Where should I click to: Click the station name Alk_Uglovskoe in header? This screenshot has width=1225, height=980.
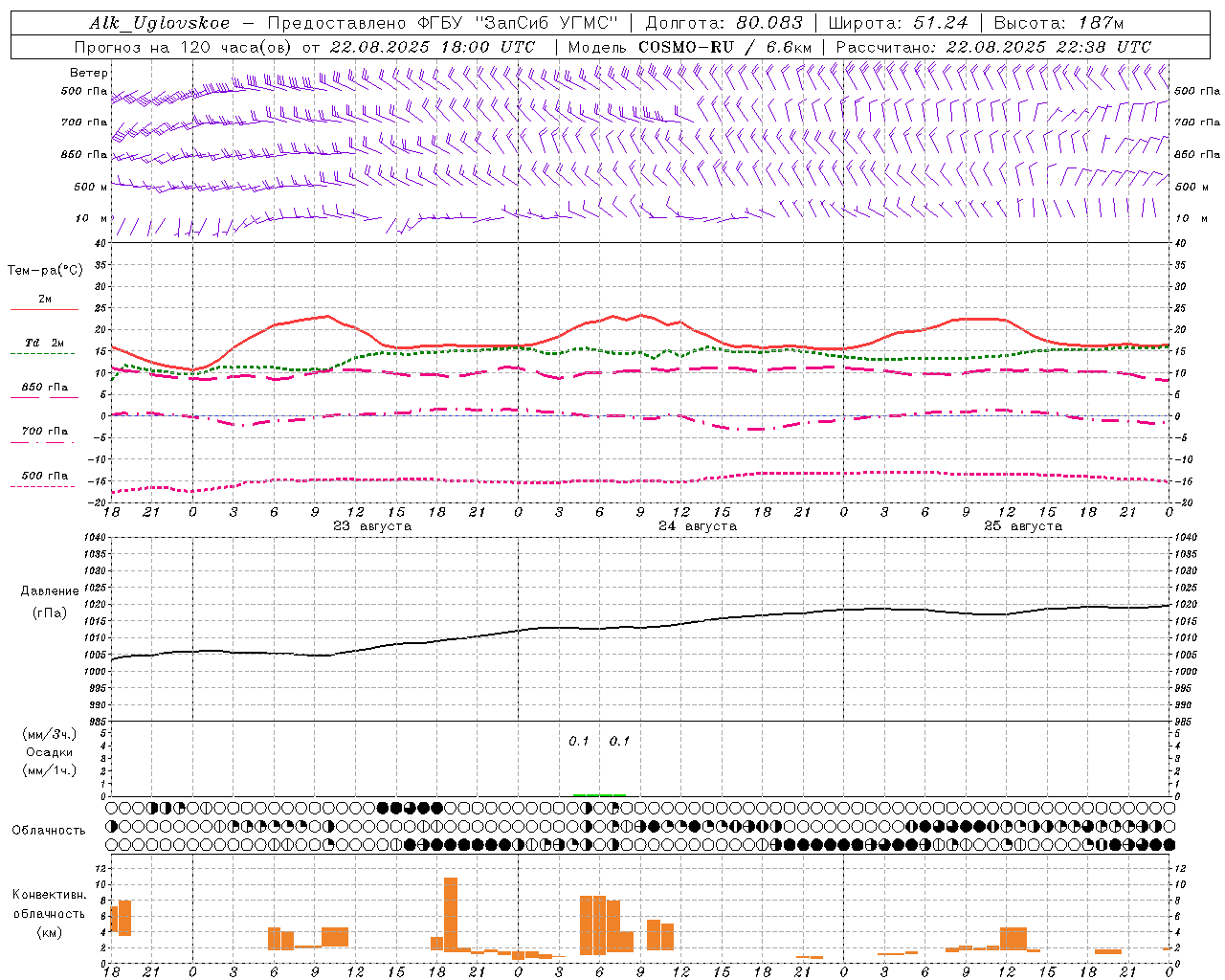[x=160, y=23]
